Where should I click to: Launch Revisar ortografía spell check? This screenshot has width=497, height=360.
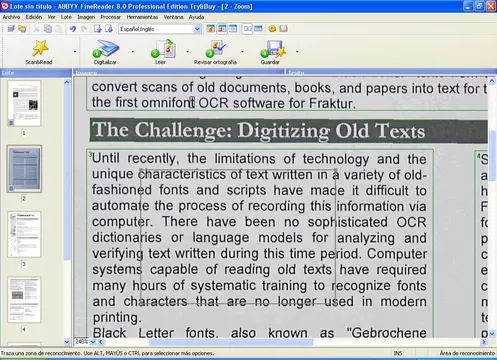[x=215, y=51]
